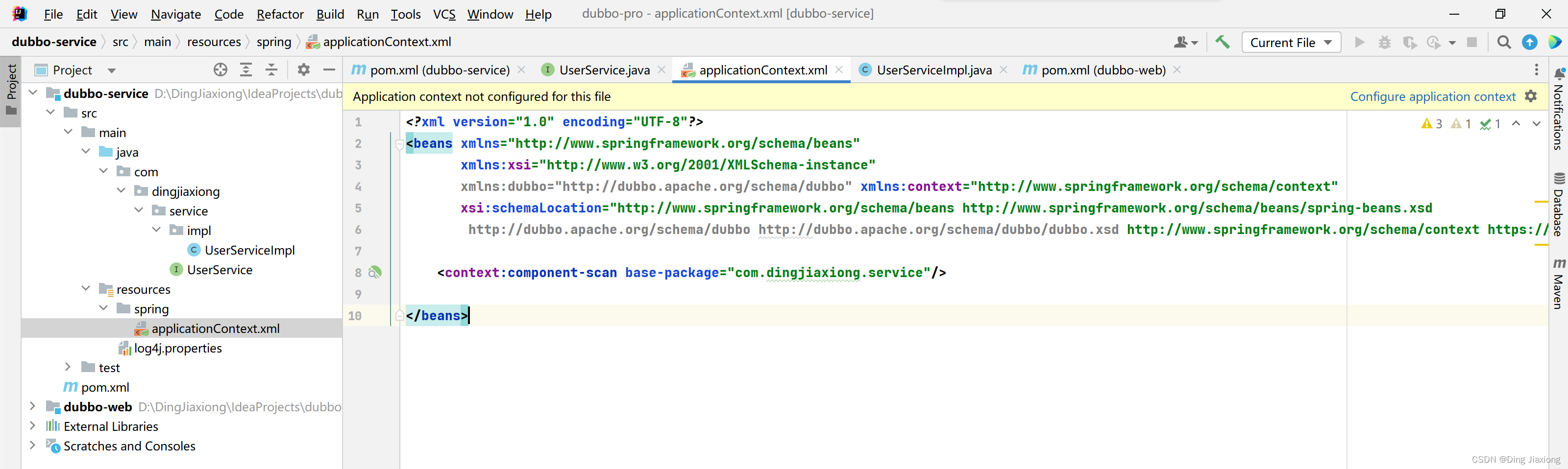Select log4j.properties in project tree
The width and height of the screenshot is (1568, 469).
(x=178, y=348)
